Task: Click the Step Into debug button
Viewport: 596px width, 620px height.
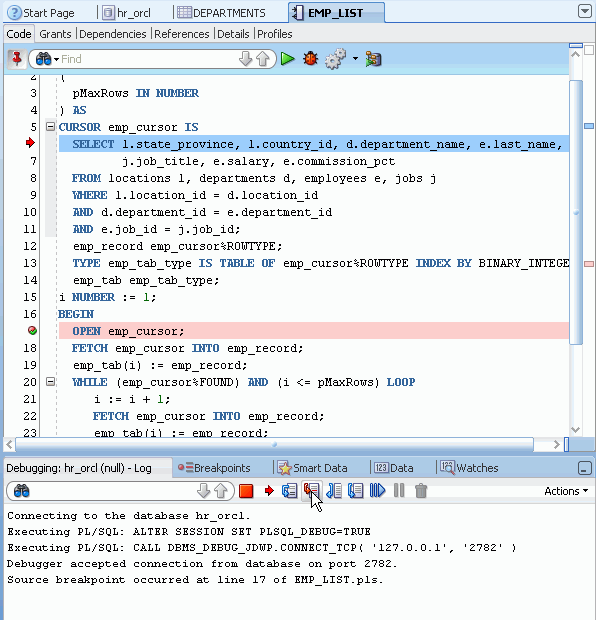Action: pos(312,491)
